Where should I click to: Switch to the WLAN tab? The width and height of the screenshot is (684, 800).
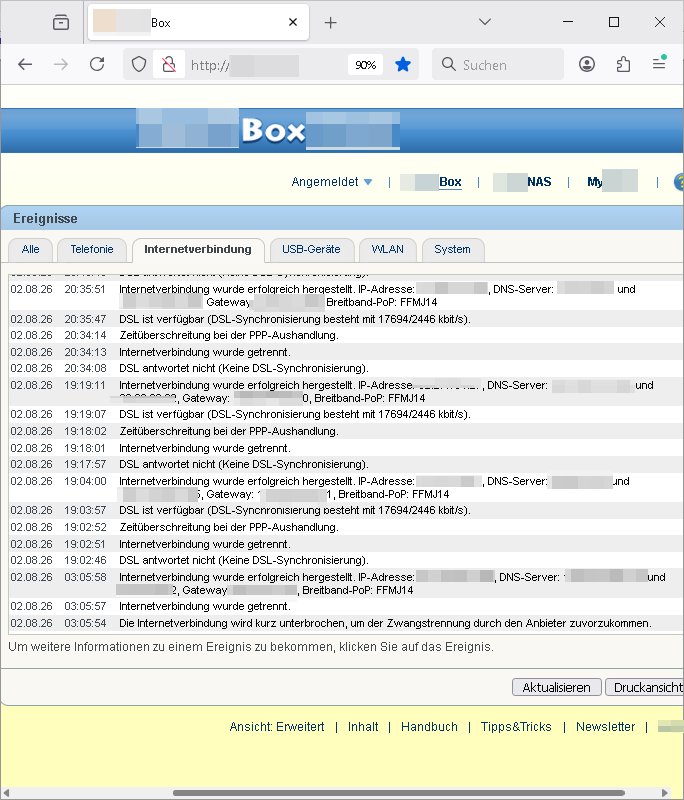[388, 249]
